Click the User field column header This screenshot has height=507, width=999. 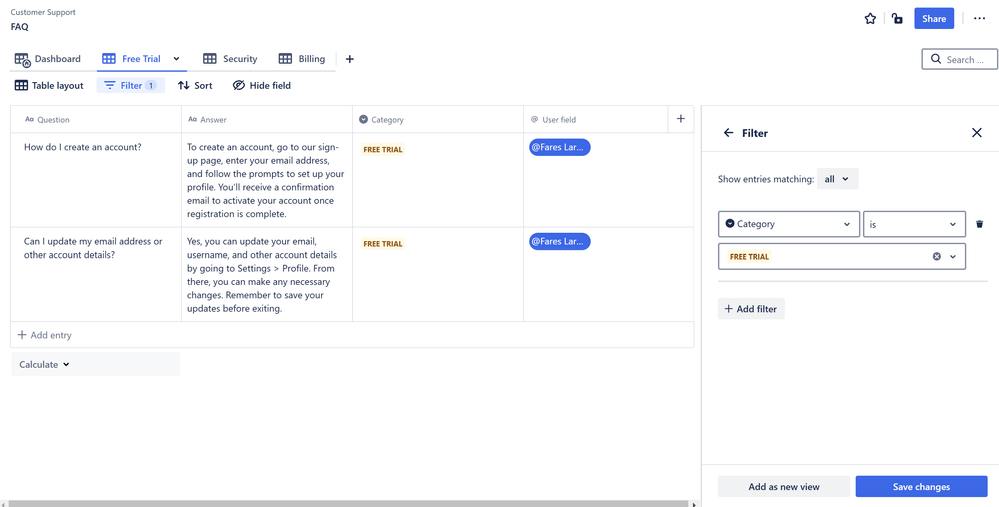click(x=596, y=120)
